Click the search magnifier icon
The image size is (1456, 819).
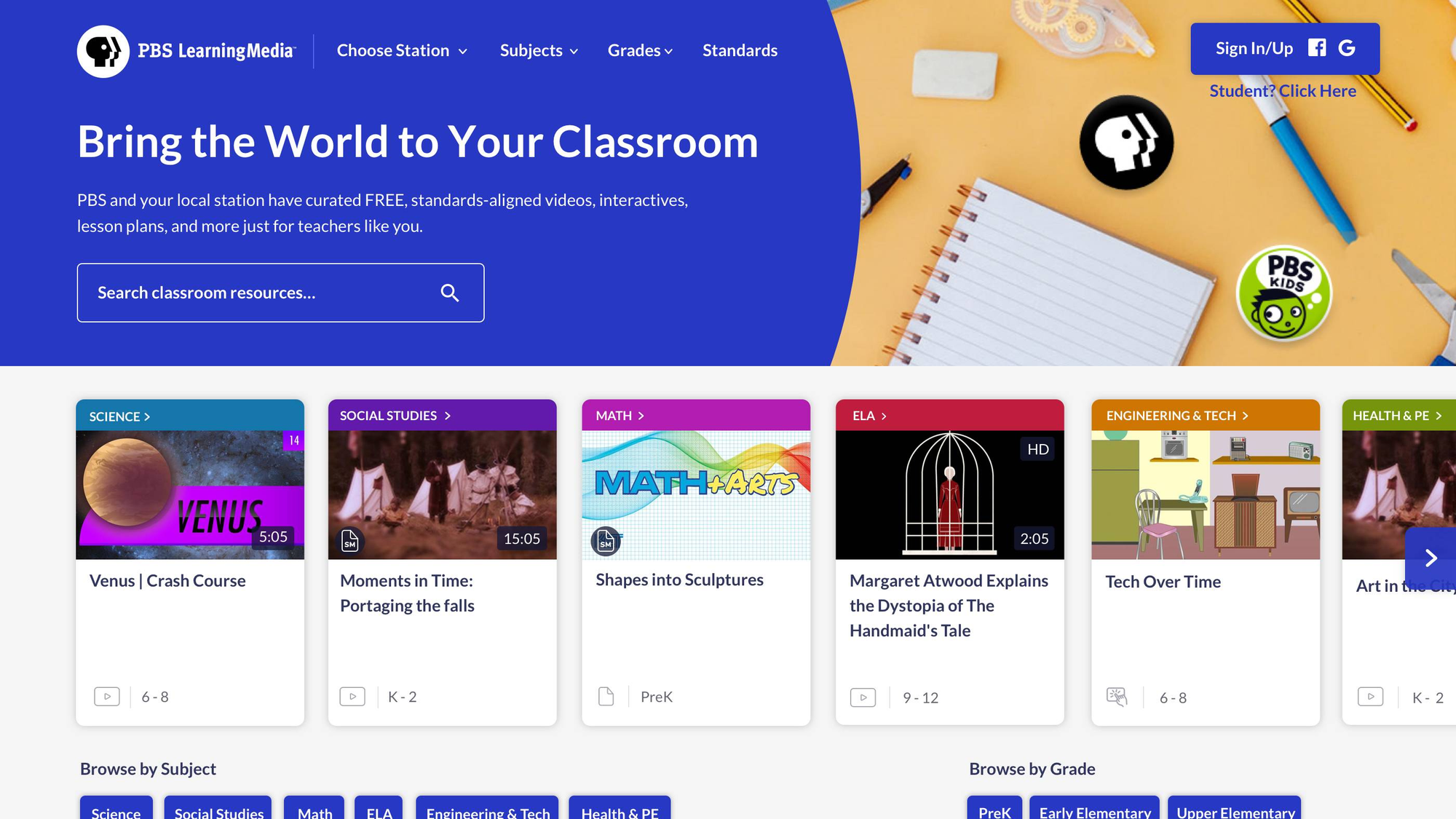point(450,292)
